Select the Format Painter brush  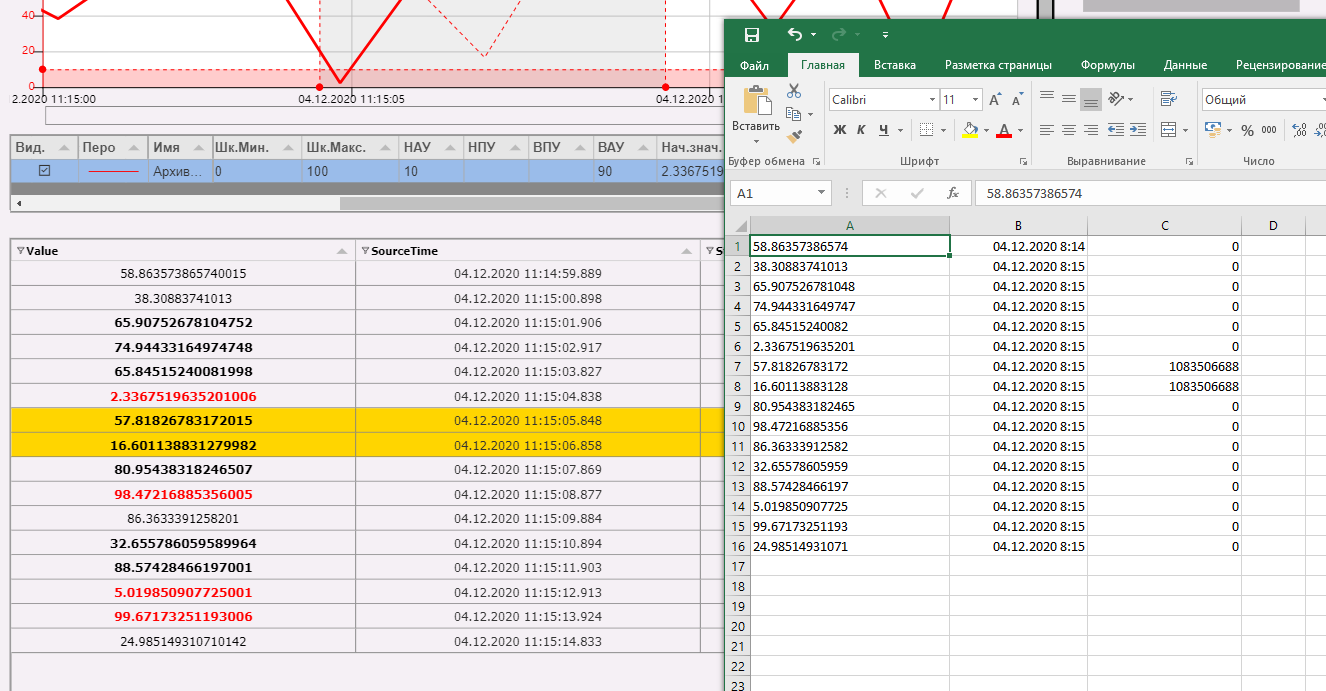[x=794, y=136]
